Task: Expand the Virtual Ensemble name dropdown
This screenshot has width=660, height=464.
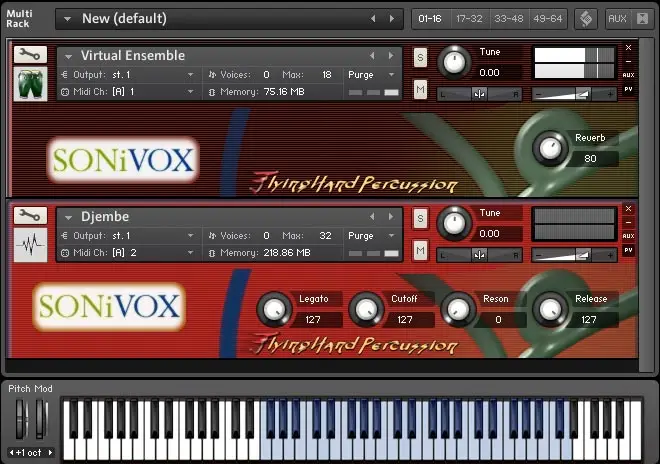Action: point(68,56)
